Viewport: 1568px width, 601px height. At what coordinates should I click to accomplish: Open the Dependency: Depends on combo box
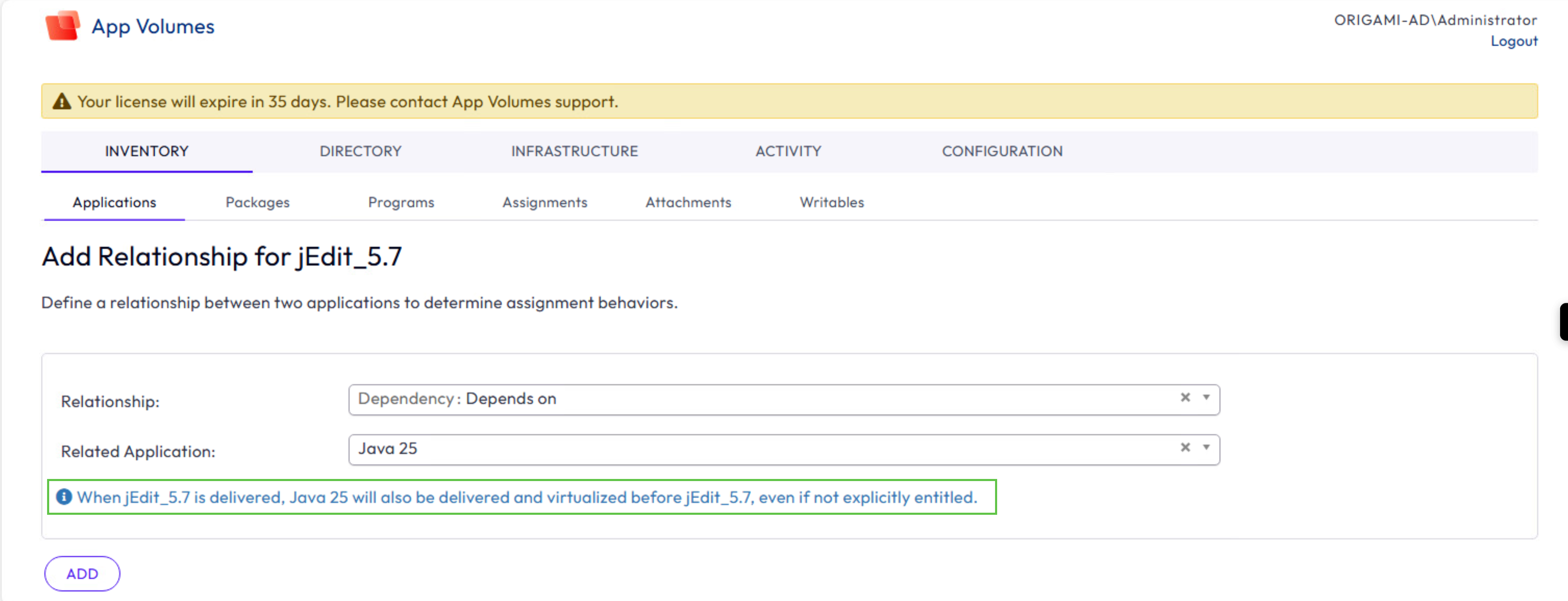(784, 400)
